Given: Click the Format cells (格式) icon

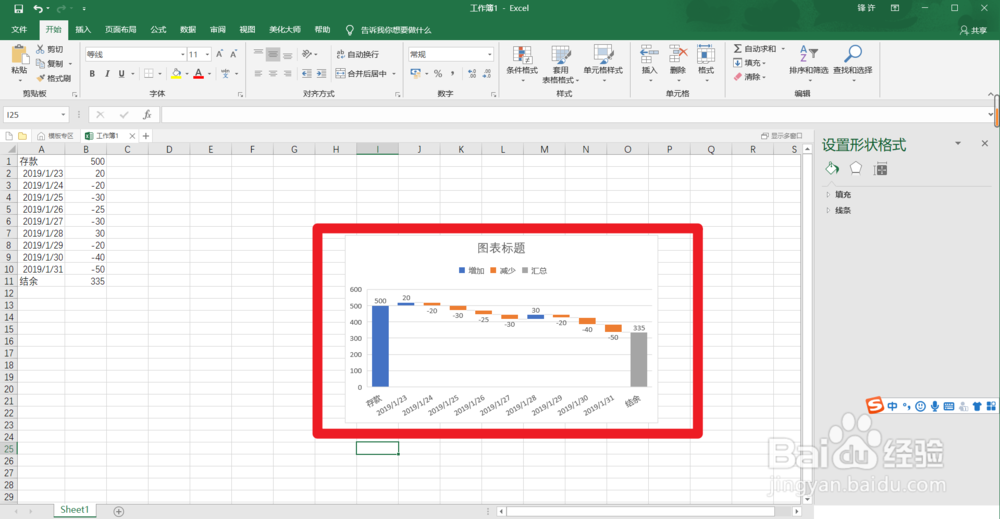Looking at the screenshot, I should click(706, 55).
